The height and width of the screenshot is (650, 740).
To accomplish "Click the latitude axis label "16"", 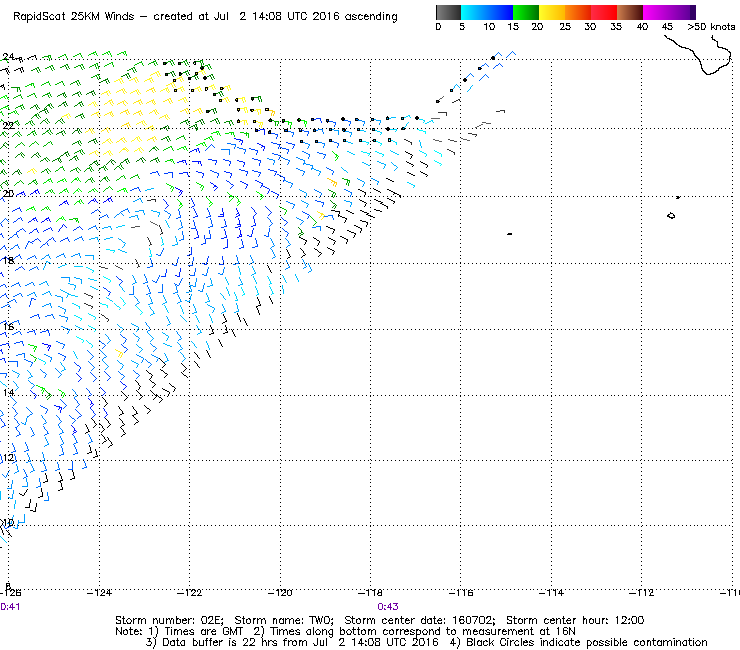I will click(8, 327).
